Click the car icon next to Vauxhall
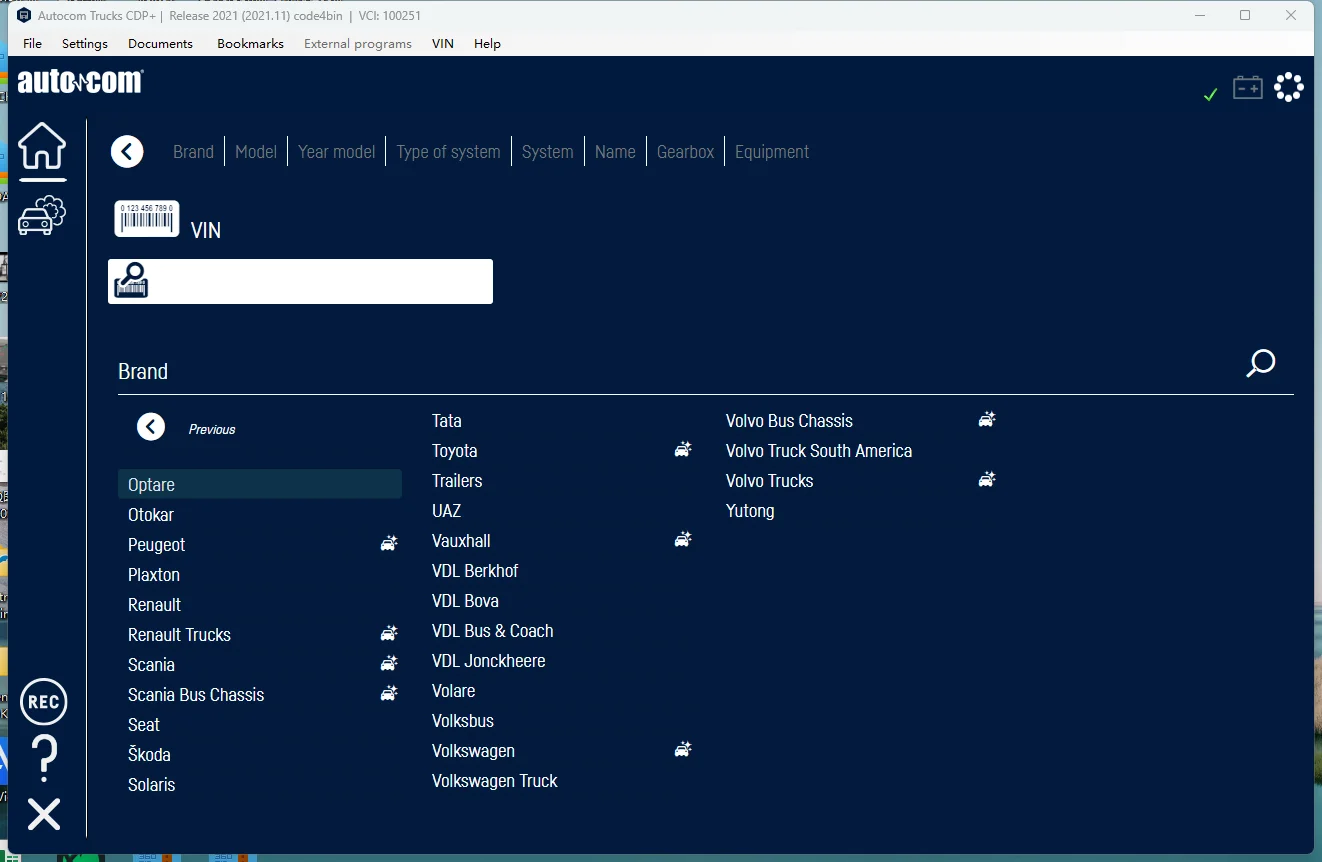The width and height of the screenshot is (1322, 862). coord(683,540)
